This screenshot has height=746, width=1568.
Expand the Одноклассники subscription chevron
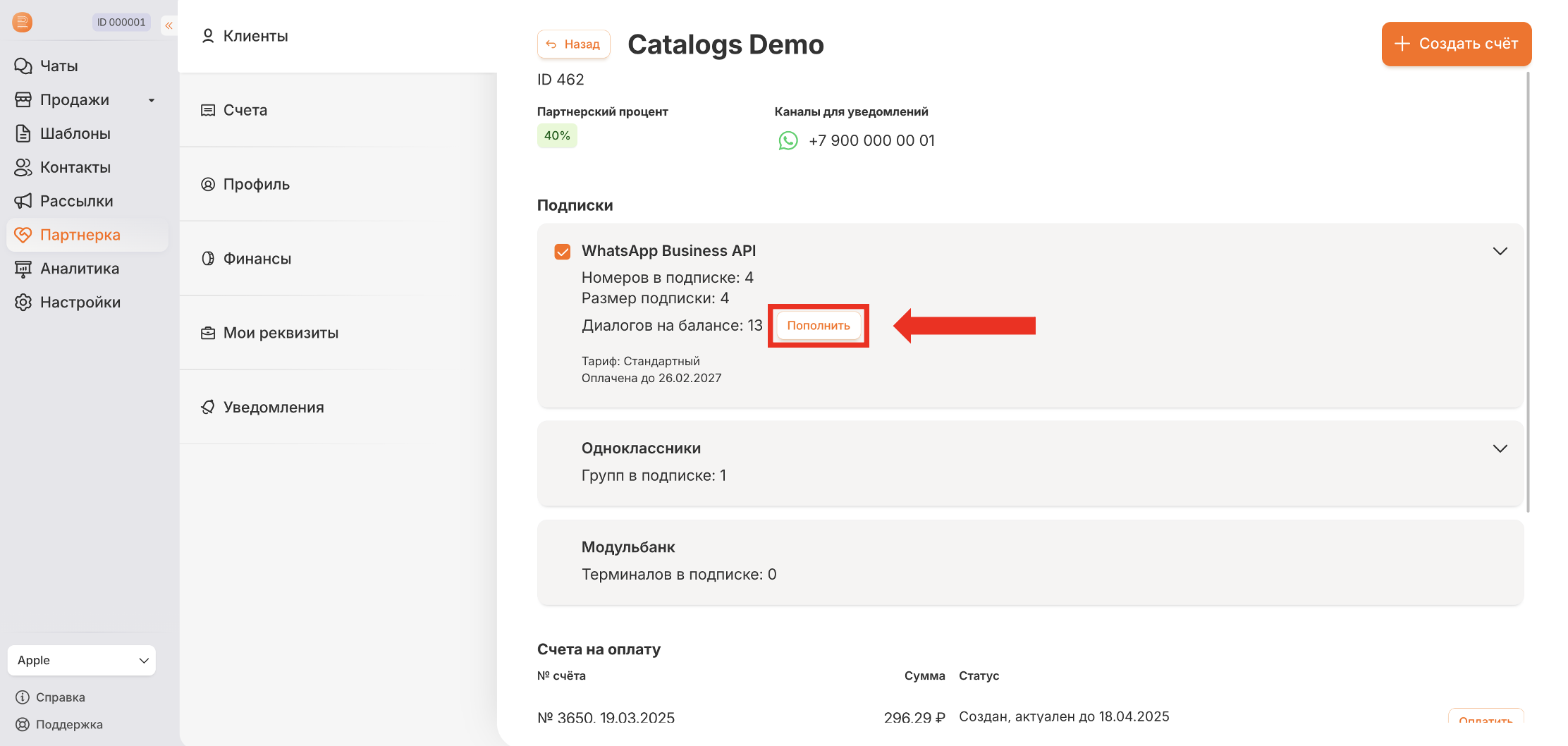(x=1500, y=448)
